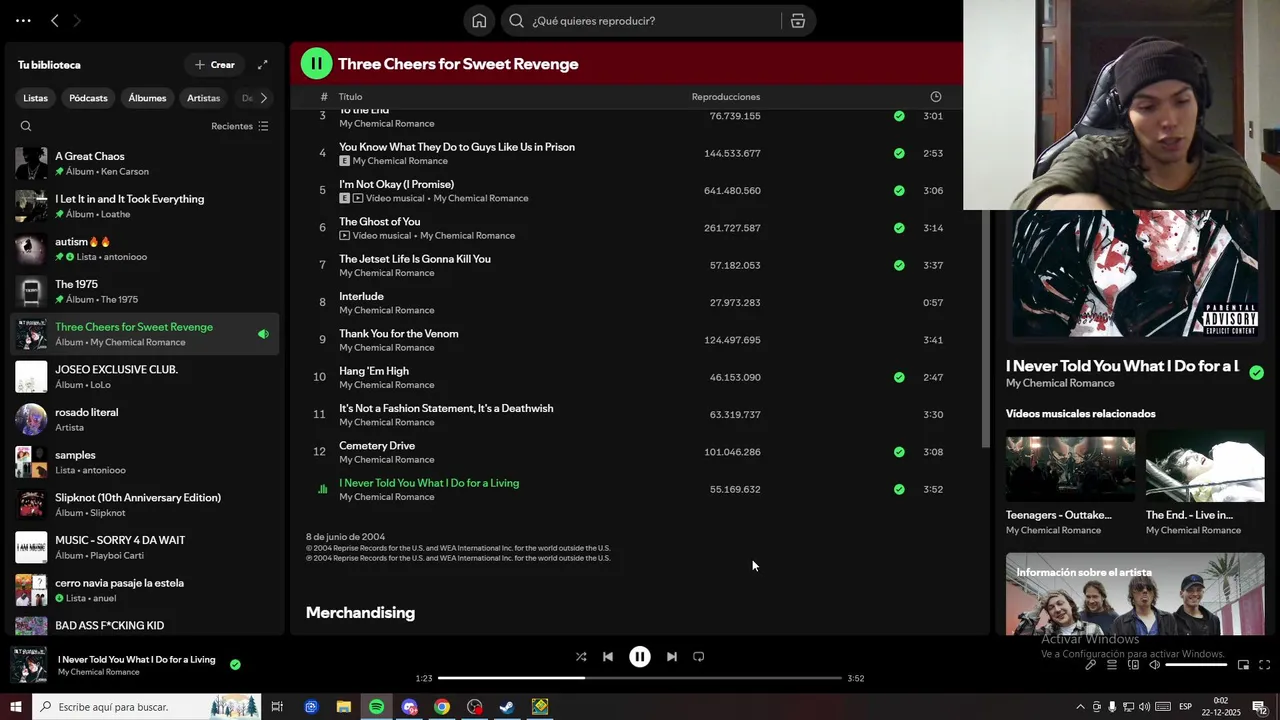Toggle saved check in the now playing panel
This screenshot has width=1280, height=720.
tap(1256, 373)
